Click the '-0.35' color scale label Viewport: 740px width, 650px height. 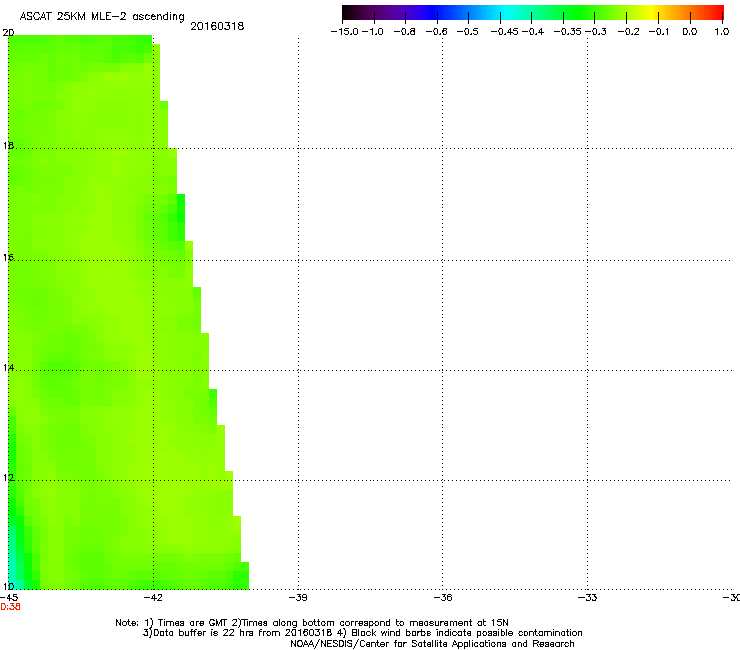(x=567, y=32)
